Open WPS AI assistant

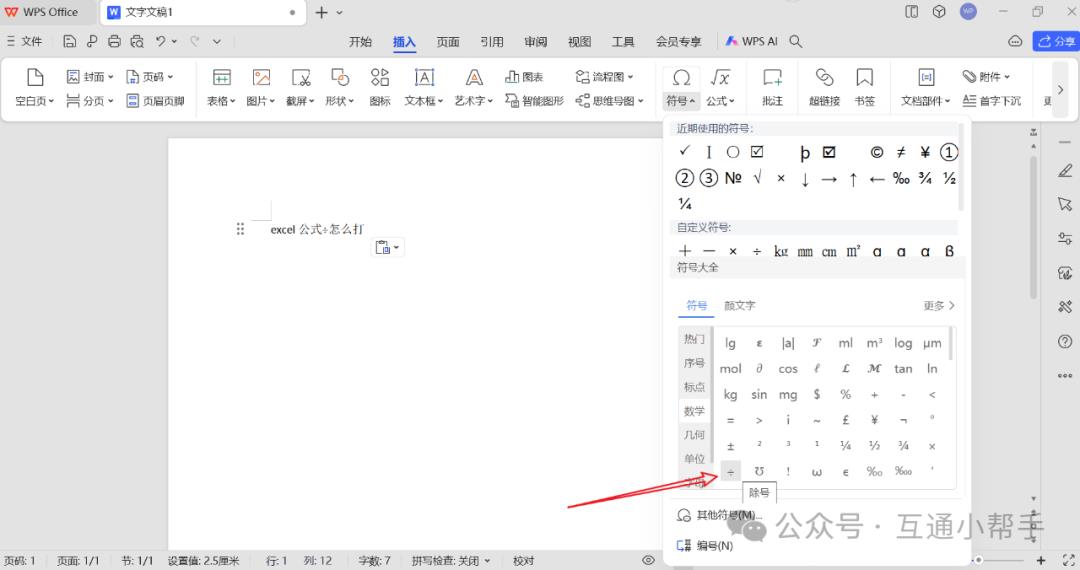(751, 41)
